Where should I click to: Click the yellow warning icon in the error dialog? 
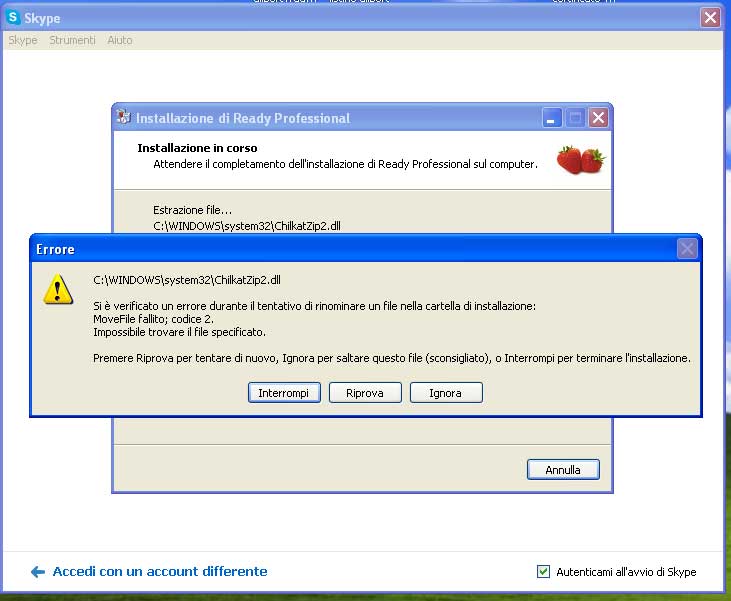pyautogui.click(x=58, y=289)
